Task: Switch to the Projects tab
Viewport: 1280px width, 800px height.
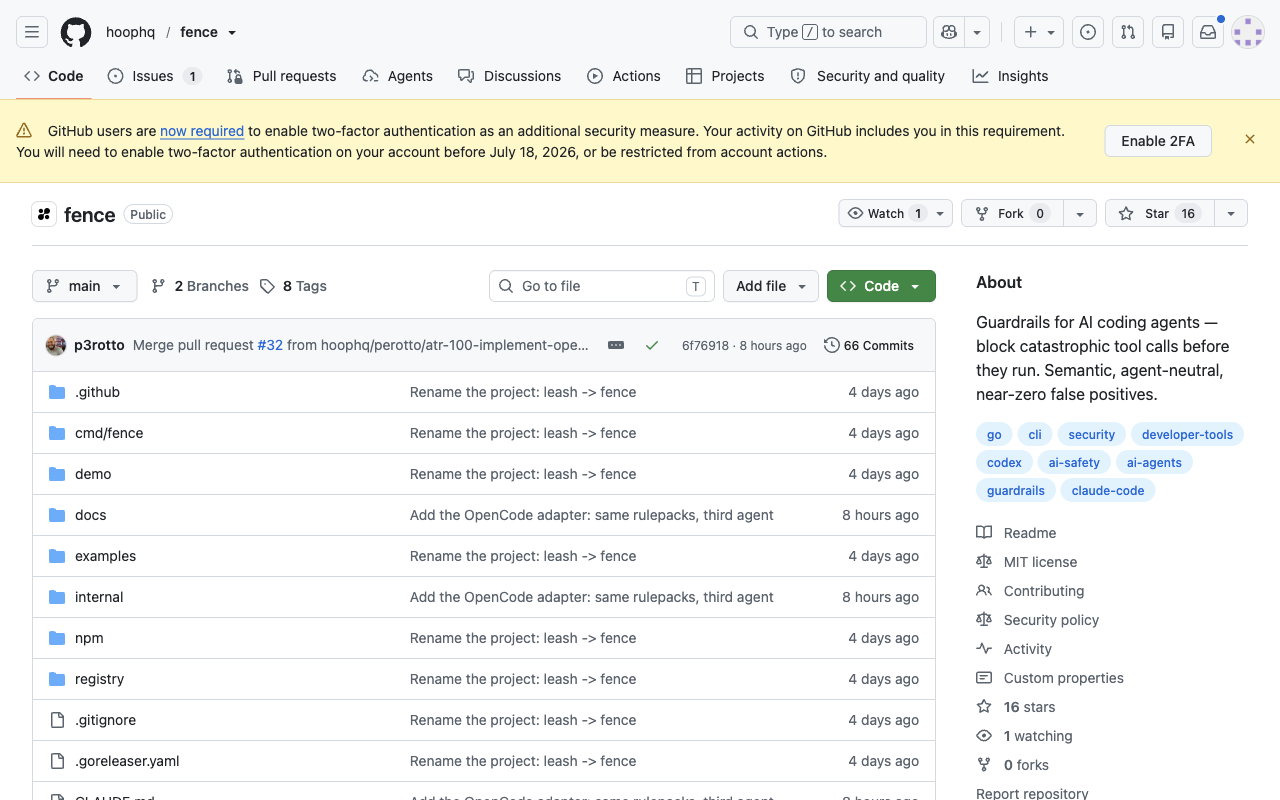Action: (725, 76)
